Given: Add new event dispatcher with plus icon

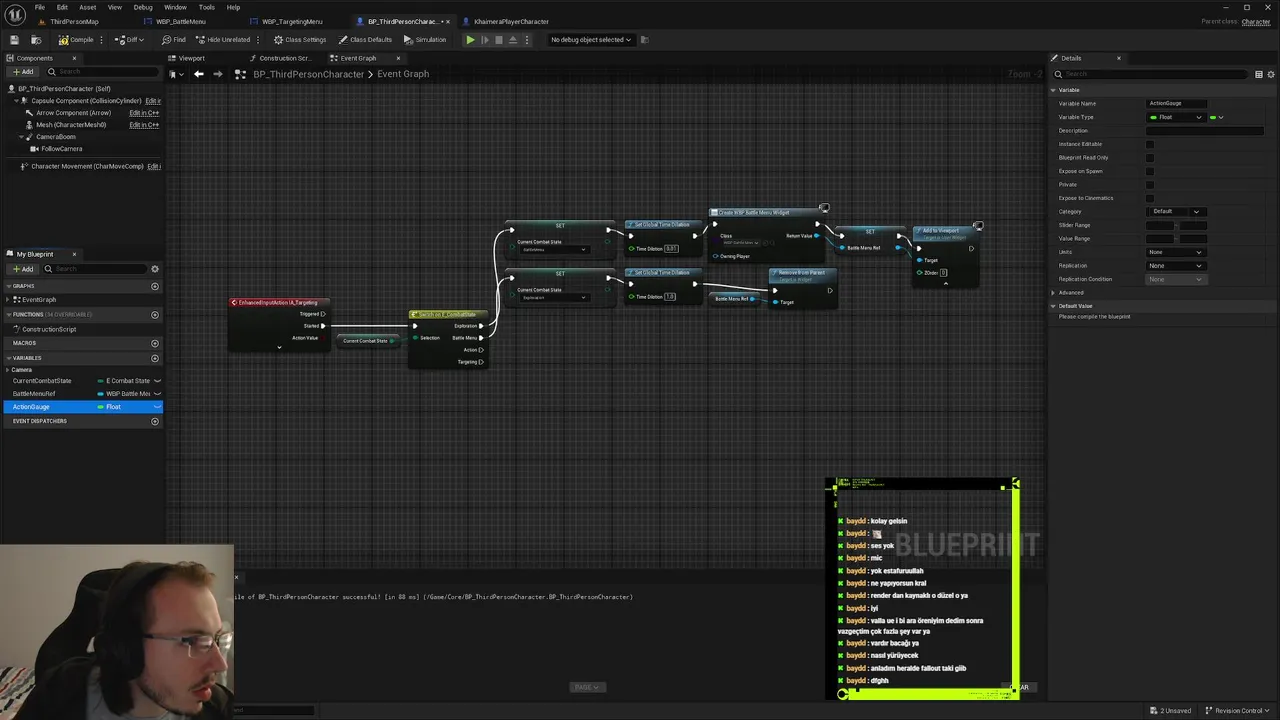Looking at the screenshot, I should (x=155, y=421).
